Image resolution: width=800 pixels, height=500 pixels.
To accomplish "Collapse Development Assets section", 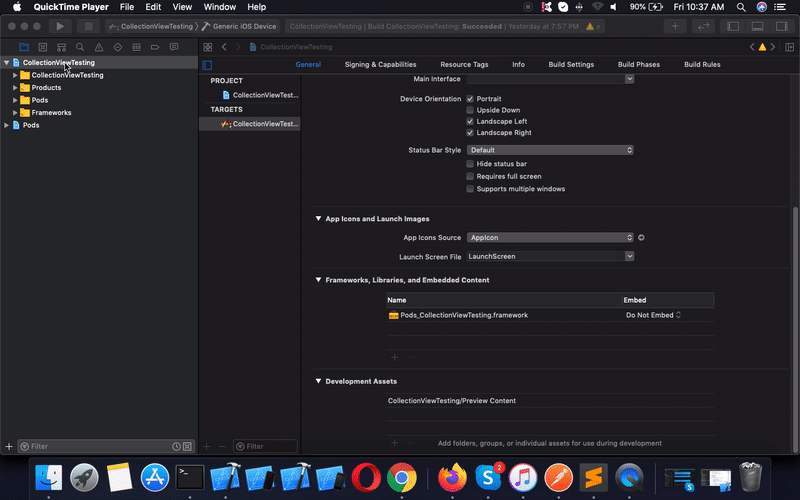I will [318, 381].
